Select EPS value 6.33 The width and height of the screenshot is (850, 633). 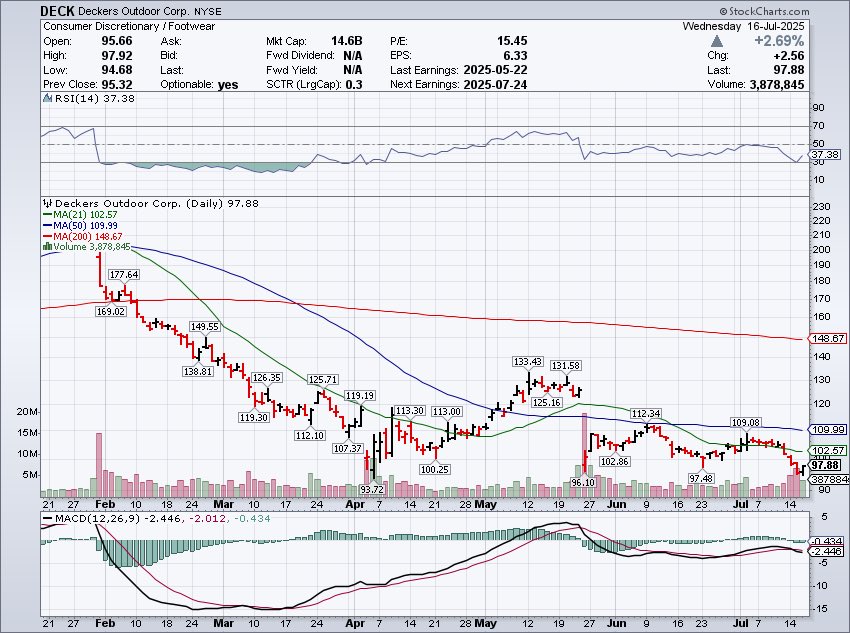[515, 55]
